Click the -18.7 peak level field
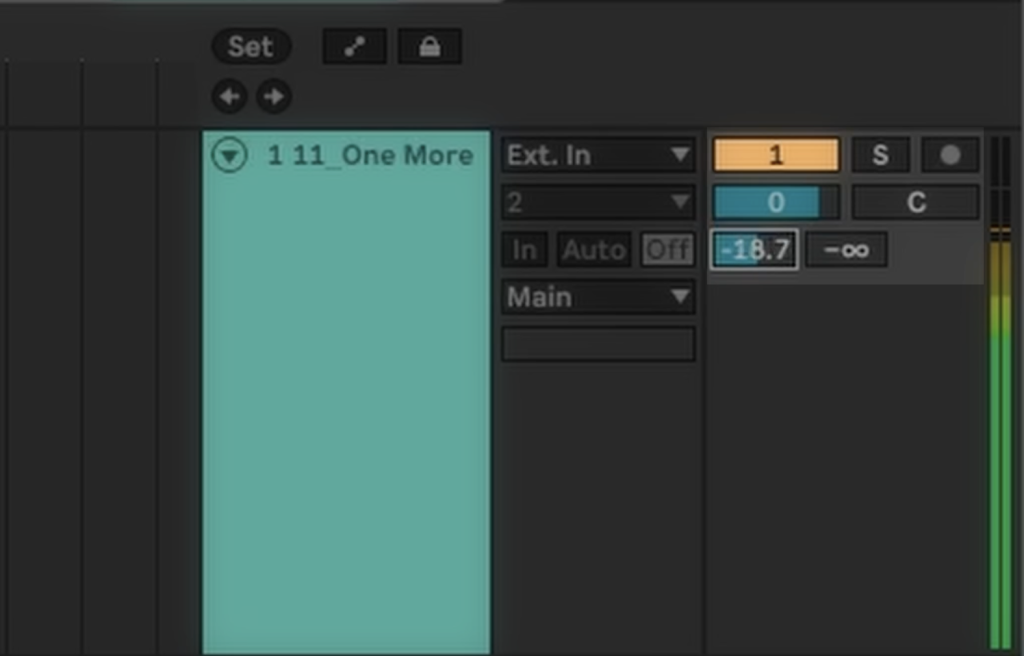 [754, 249]
